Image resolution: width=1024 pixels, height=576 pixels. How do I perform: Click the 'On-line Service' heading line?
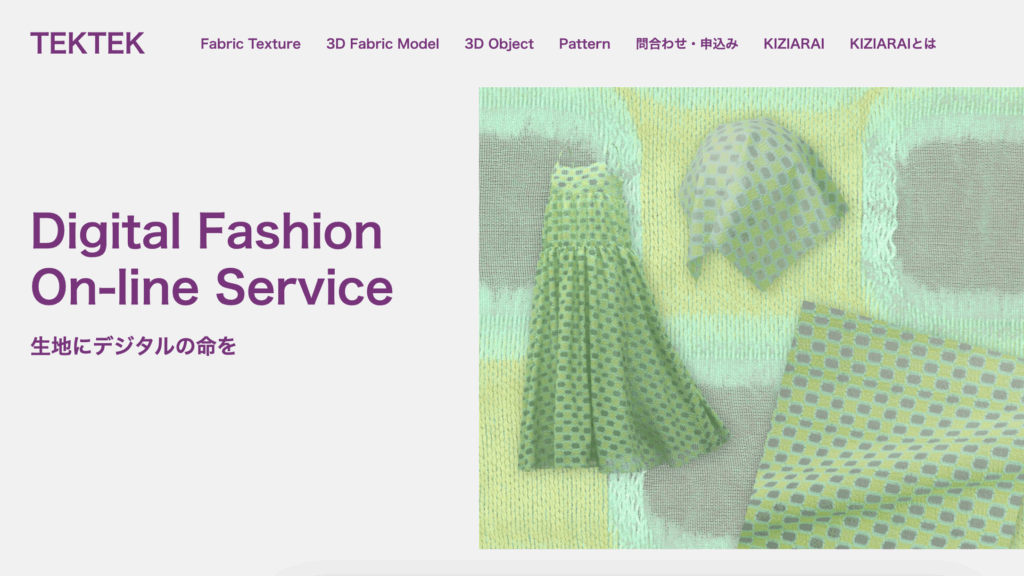pos(212,287)
